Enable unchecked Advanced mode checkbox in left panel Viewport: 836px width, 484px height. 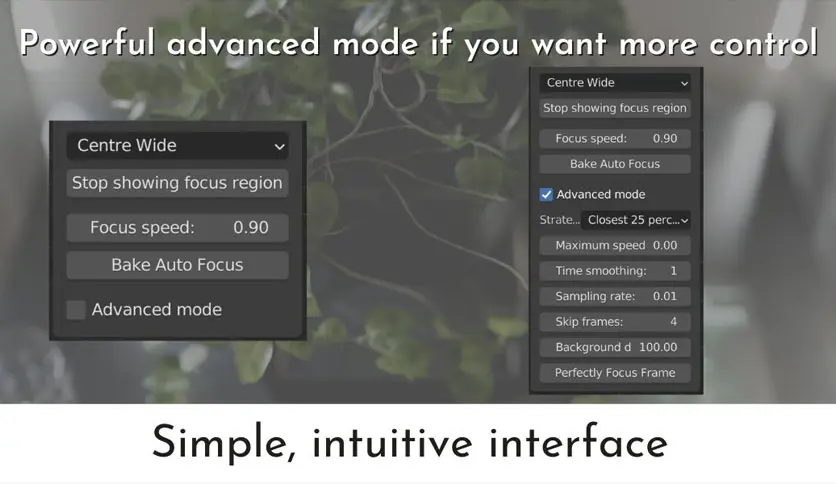pos(76,310)
